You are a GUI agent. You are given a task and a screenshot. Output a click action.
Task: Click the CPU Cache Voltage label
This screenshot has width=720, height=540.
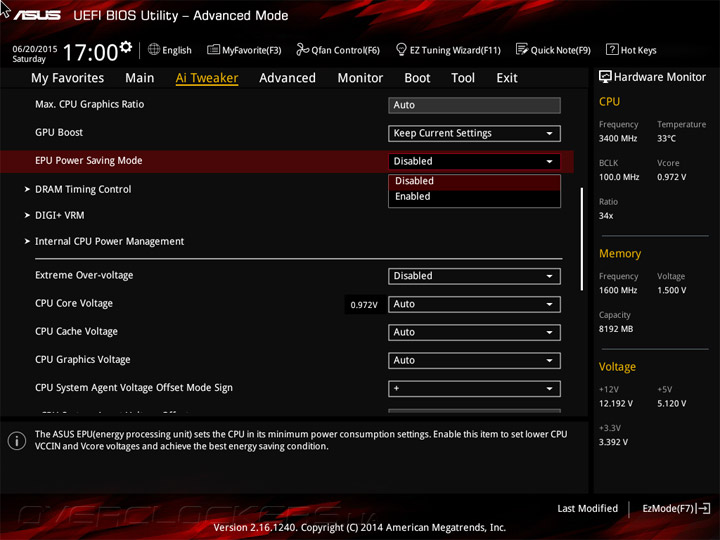pos(76,331)
